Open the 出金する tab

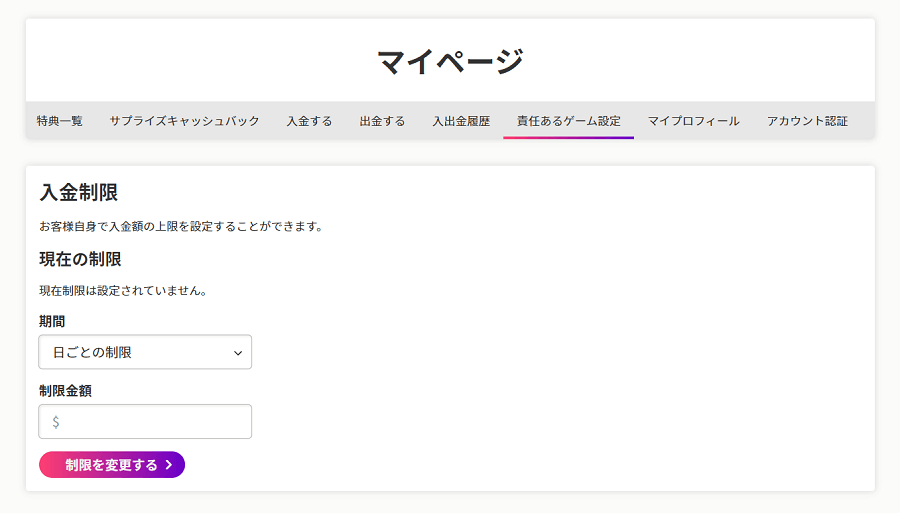click(382, 121)
